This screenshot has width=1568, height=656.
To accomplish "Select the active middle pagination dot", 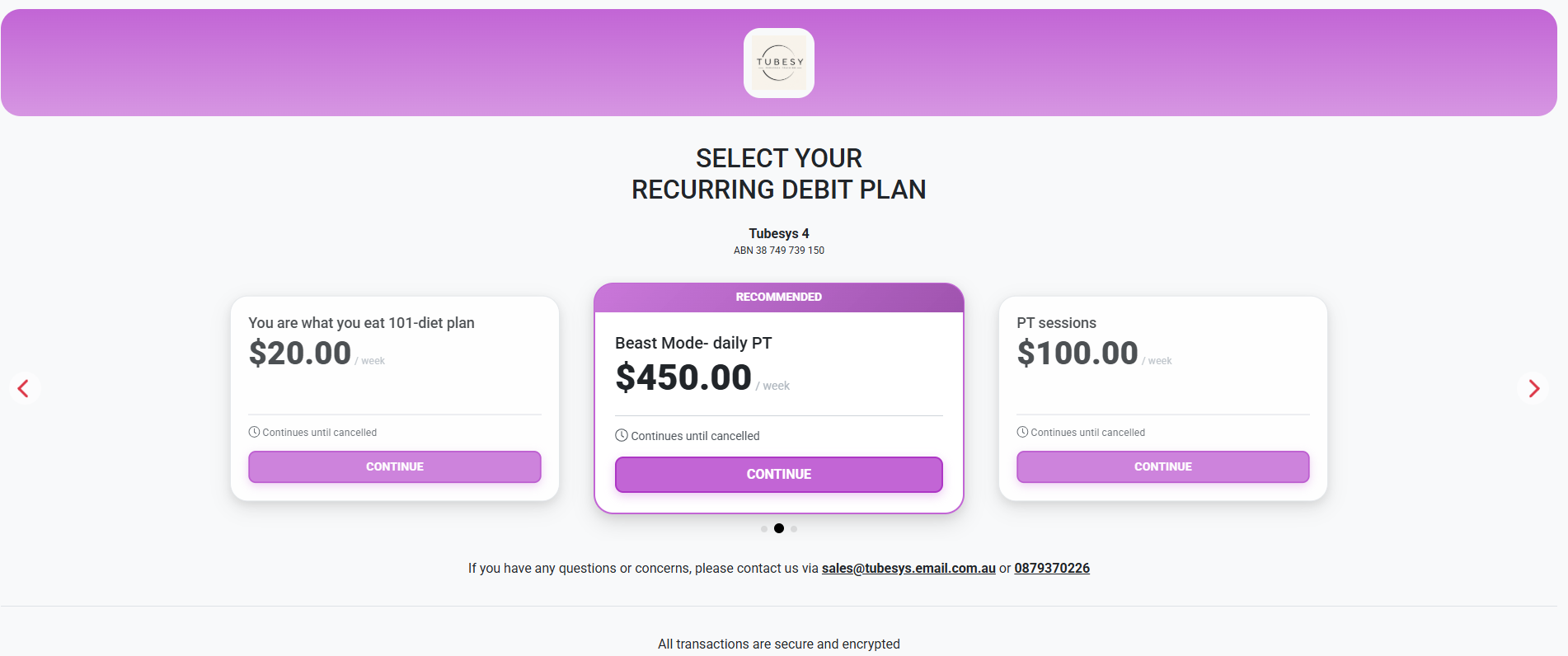I will point(779,528).
